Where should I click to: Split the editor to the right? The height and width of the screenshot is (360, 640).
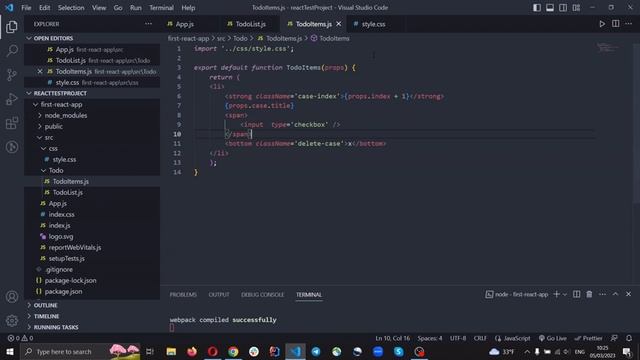(x=616, y=24)
